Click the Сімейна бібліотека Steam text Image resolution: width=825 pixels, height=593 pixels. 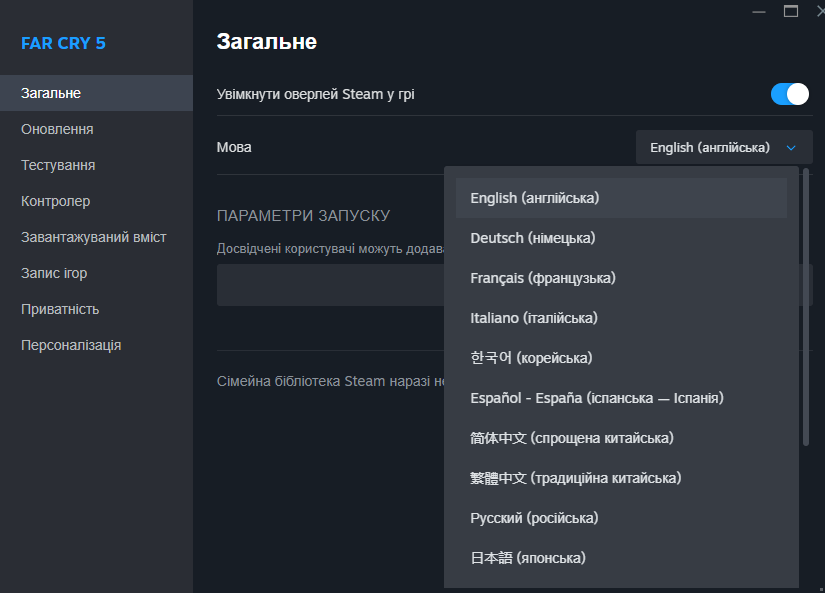pos(330,381)
